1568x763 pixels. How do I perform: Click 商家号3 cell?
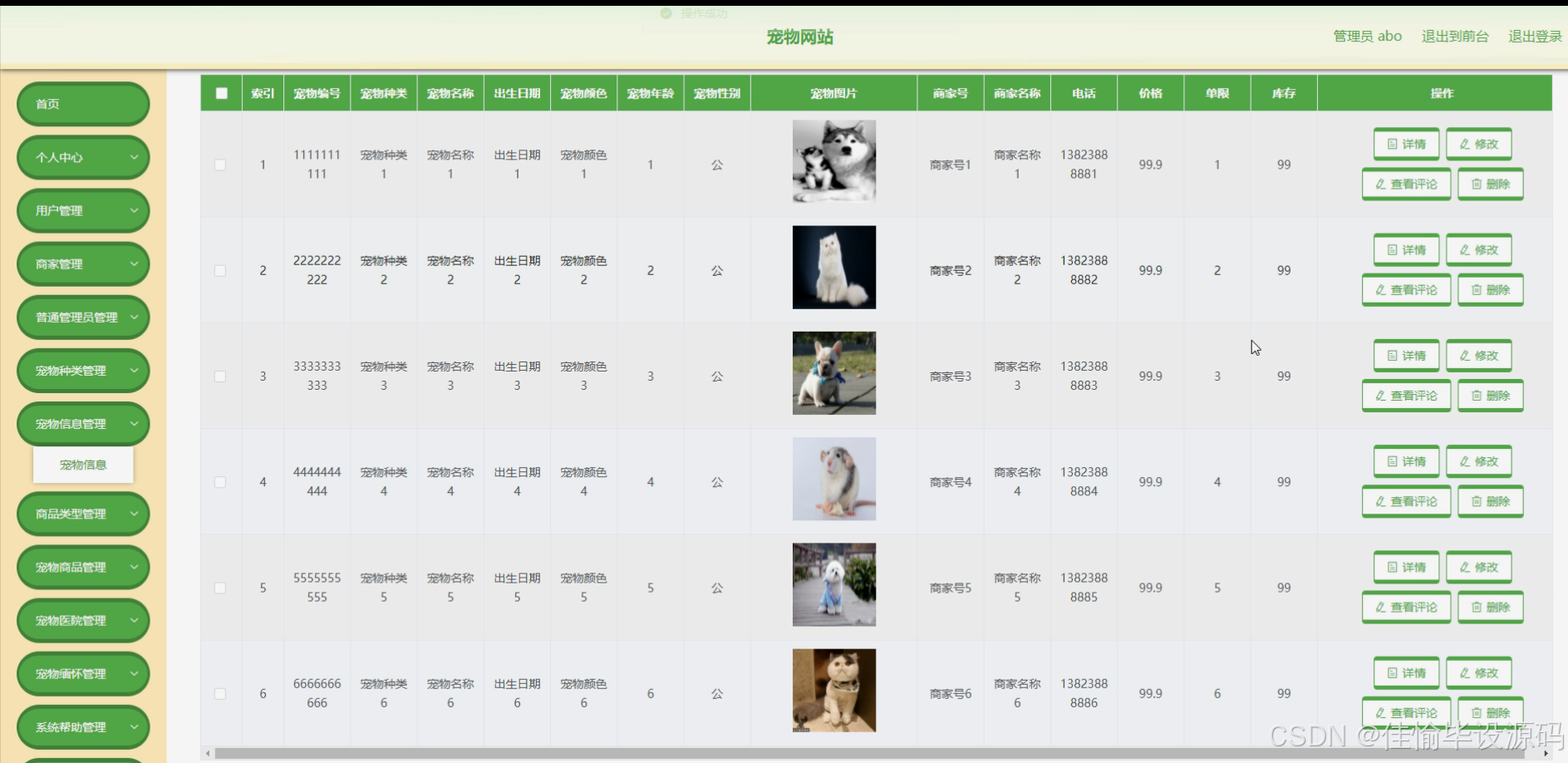pyautogui.click(x=951, y=377)
